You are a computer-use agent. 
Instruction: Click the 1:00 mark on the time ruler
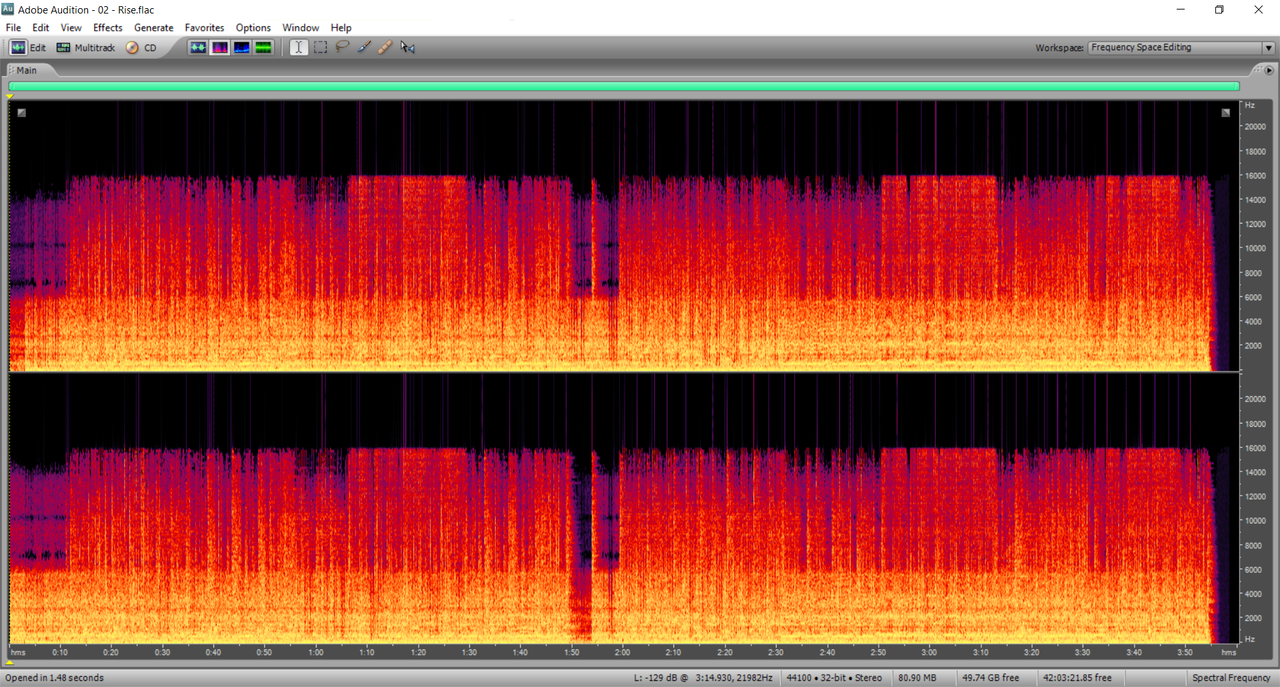click(316, 652)
